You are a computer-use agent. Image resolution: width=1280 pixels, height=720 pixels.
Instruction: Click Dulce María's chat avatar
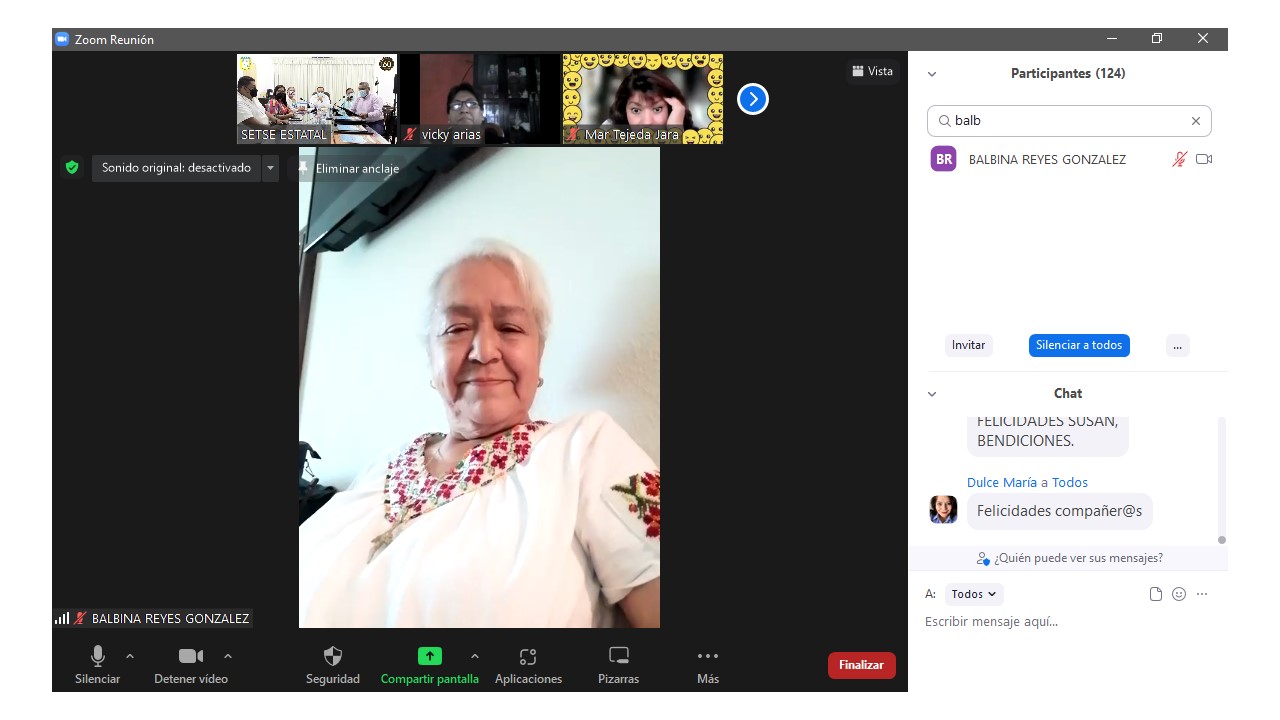click(x=943, y=509)
